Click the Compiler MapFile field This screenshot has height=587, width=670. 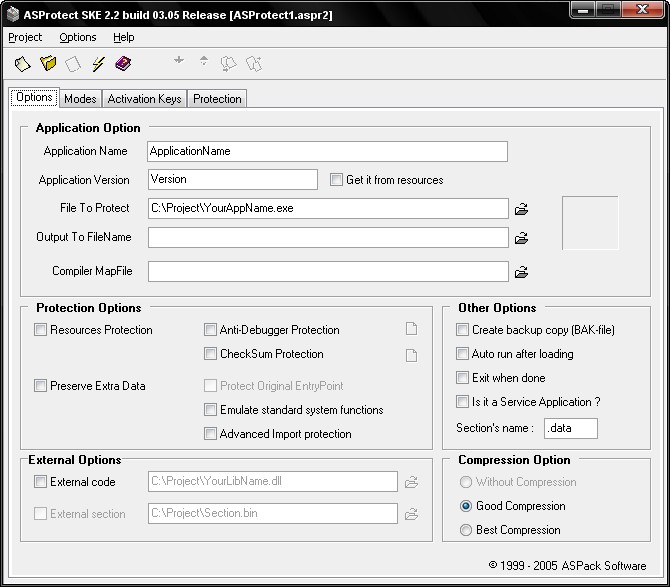[328, 272]
